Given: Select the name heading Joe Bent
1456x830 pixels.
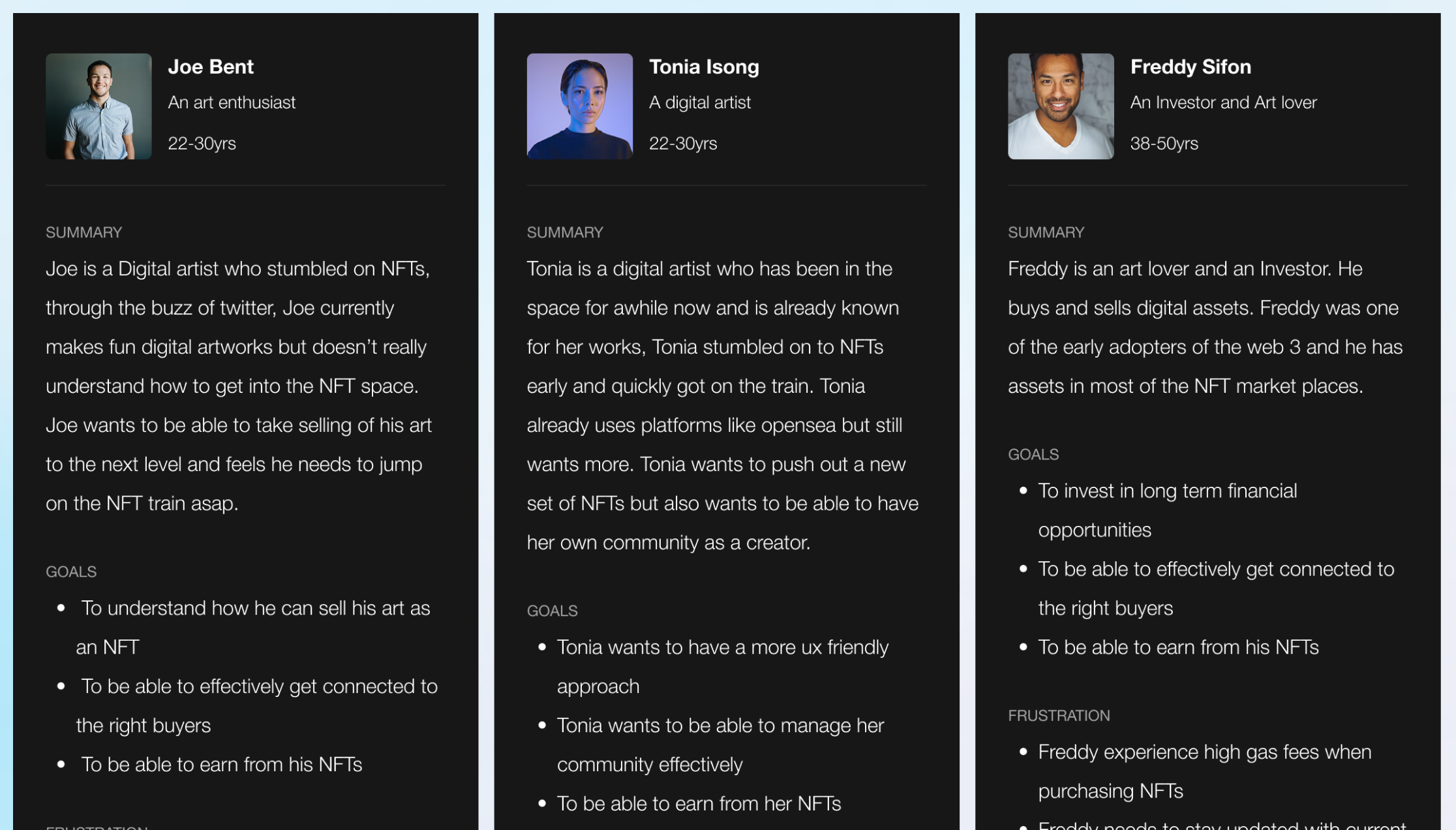Looking at the screenshot, I should tap(211, 66).
